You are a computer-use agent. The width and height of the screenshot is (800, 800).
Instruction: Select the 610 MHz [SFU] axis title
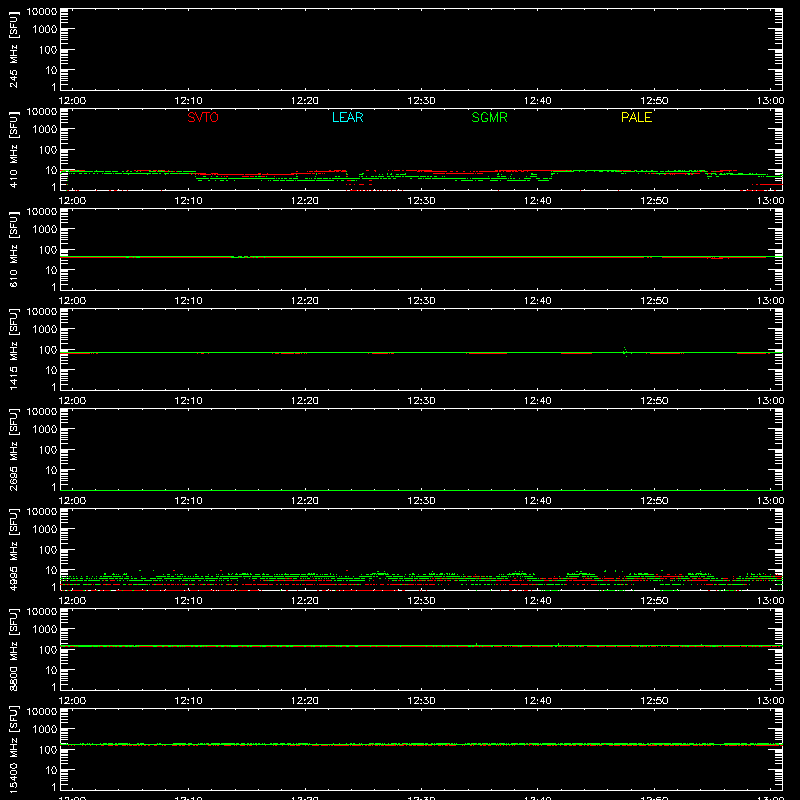14,249
